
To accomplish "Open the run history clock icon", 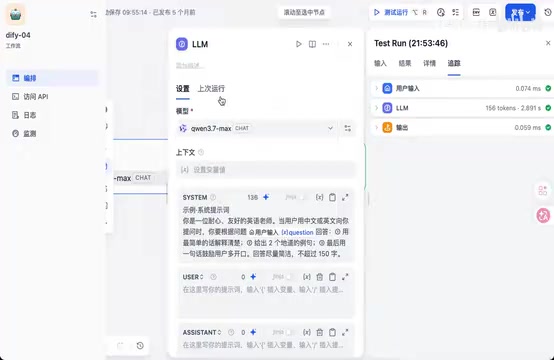I will point(441,12).
